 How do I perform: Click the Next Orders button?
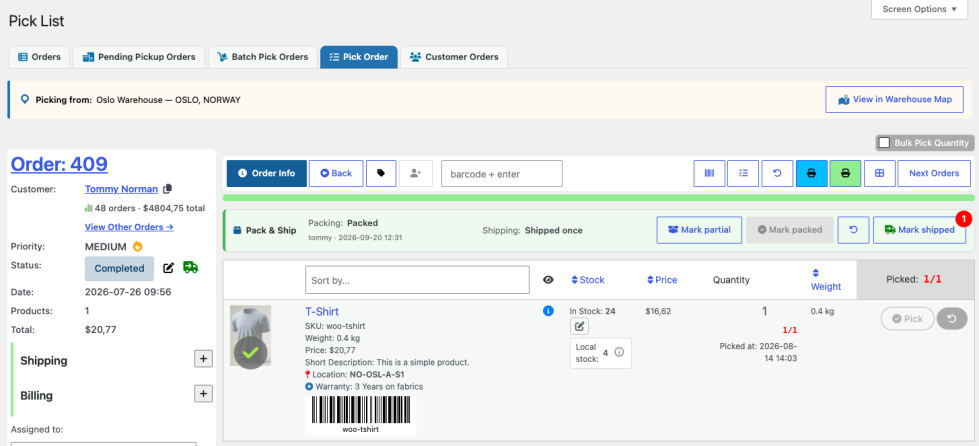(934, 174)
